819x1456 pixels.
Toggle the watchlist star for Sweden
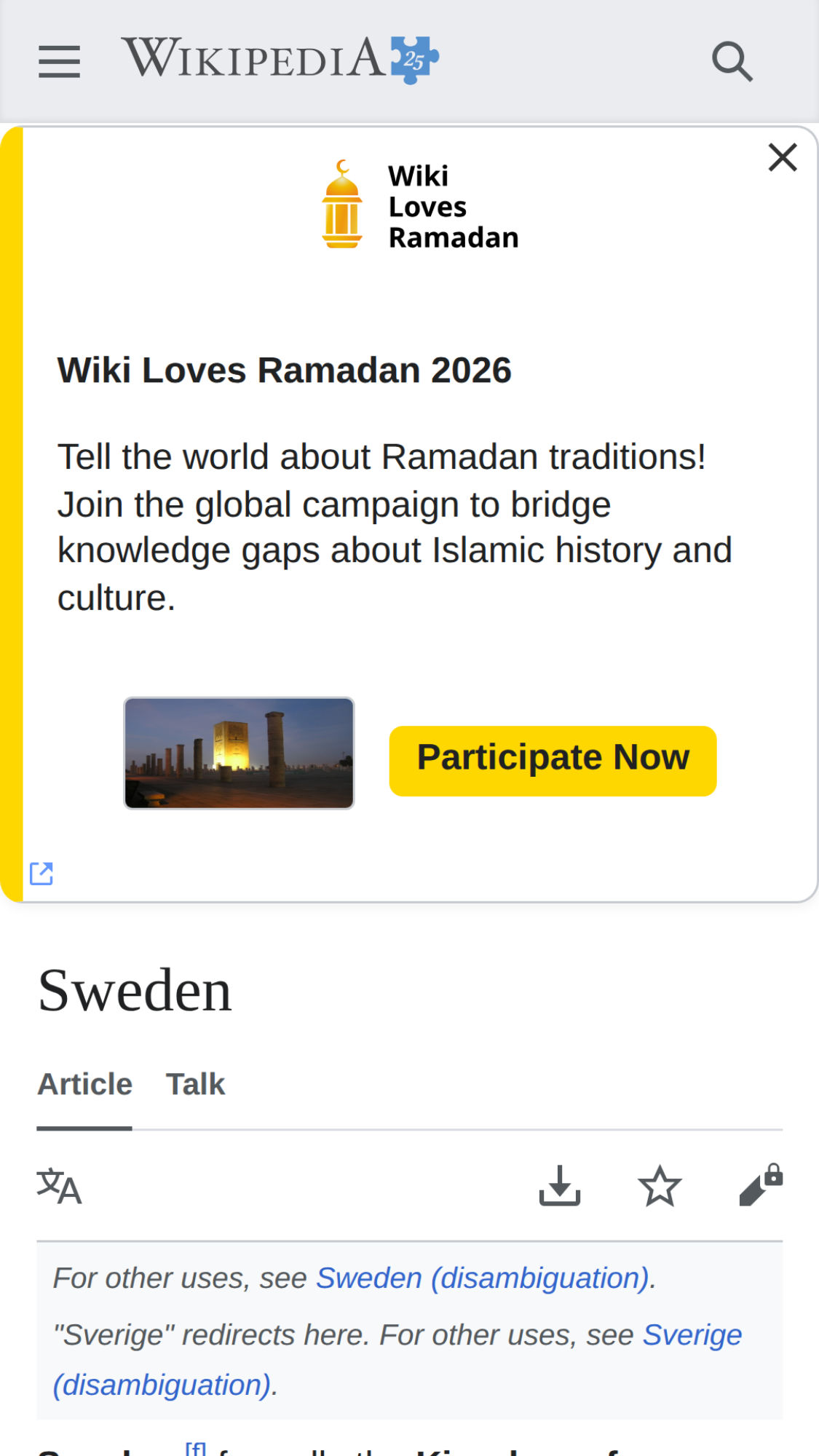[660, 1186]
